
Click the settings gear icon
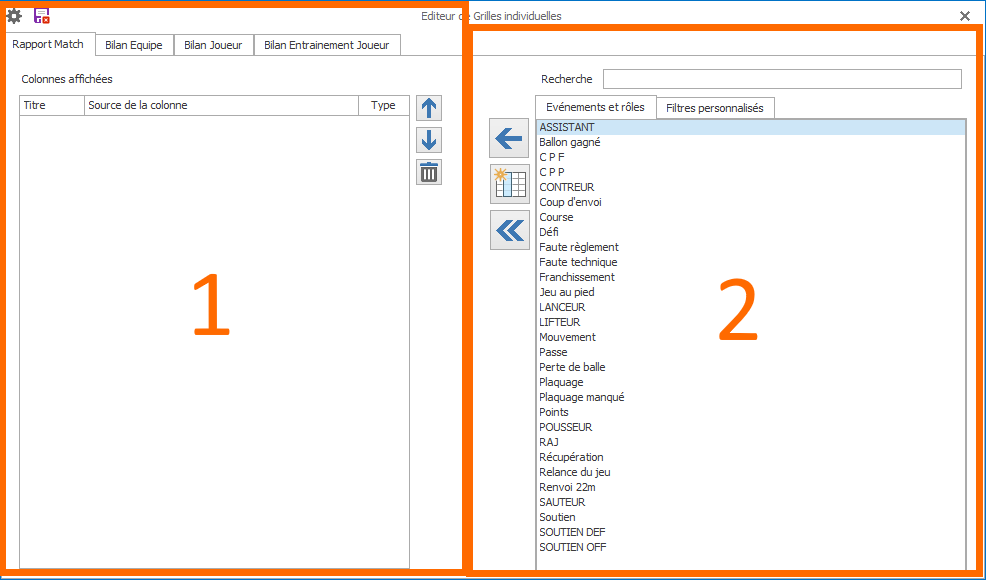14,16
